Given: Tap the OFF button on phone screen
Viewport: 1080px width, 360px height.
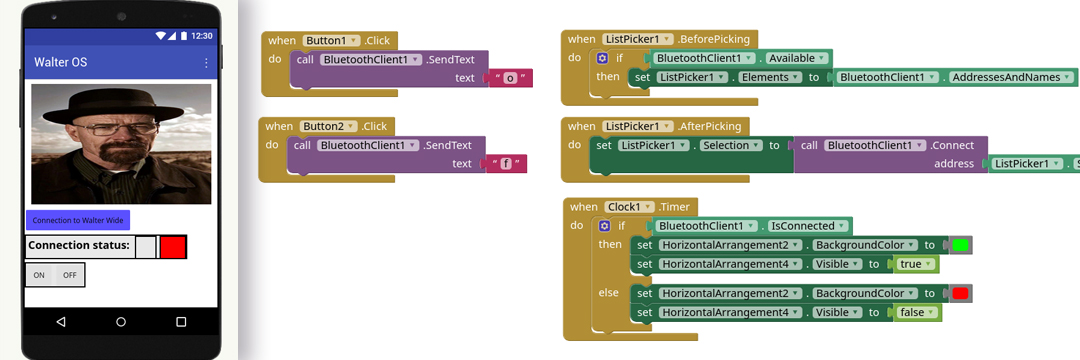Looking at the screenshot, I should coord(70,275).
